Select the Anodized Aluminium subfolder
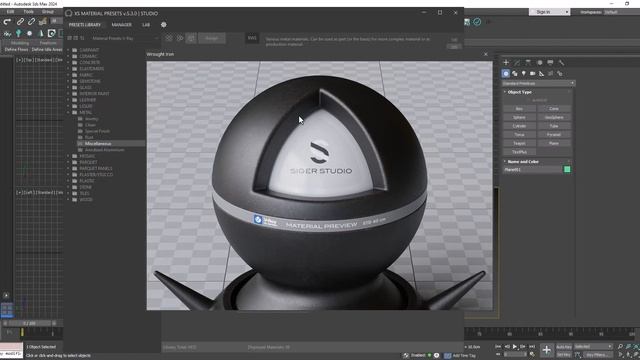The width and height of the screenshot is (640, 360). (104, 150)
